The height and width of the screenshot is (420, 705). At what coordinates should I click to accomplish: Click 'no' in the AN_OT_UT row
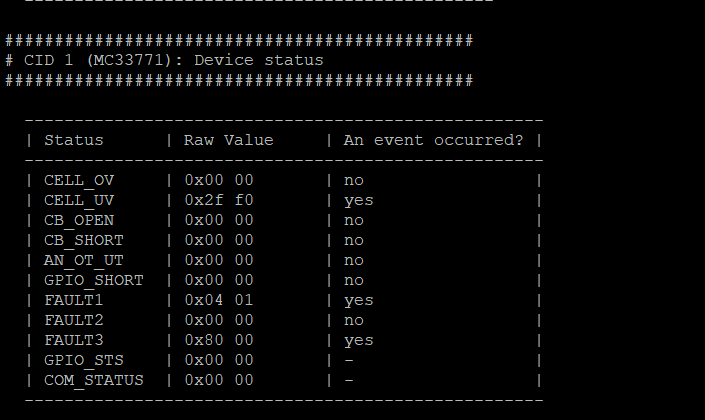point(354,261)
